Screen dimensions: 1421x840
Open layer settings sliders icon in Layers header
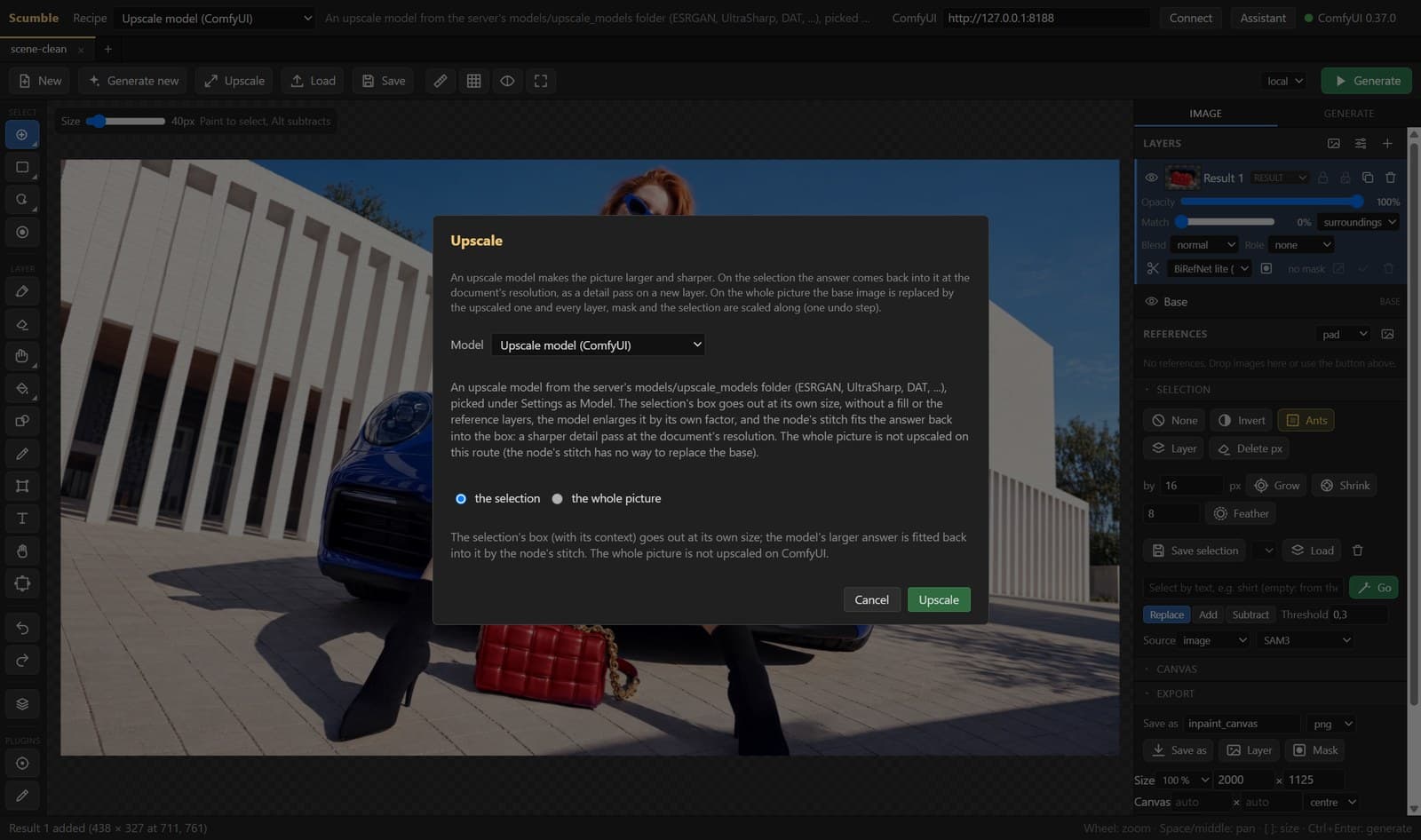click(x=1361, y=143)
